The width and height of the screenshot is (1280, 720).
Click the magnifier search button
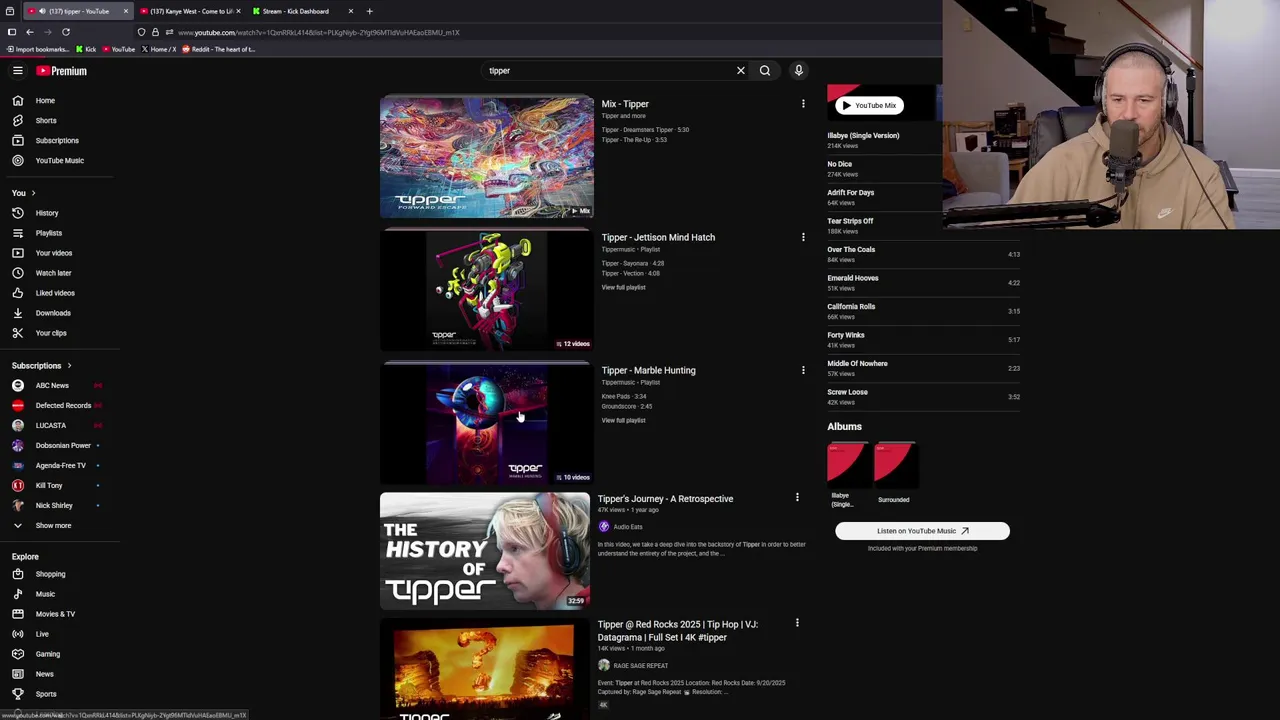click(765, 71)
